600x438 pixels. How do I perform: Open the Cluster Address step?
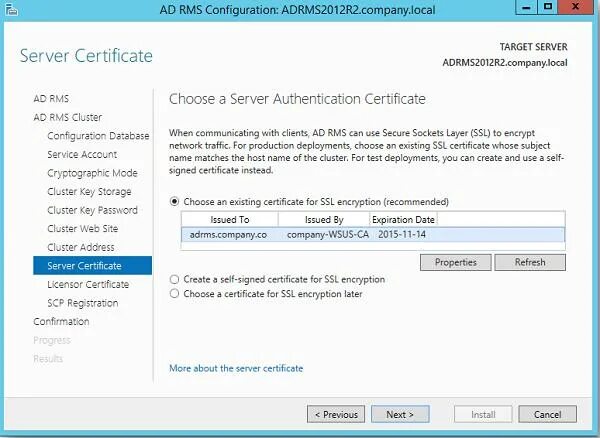pos(81,247)
